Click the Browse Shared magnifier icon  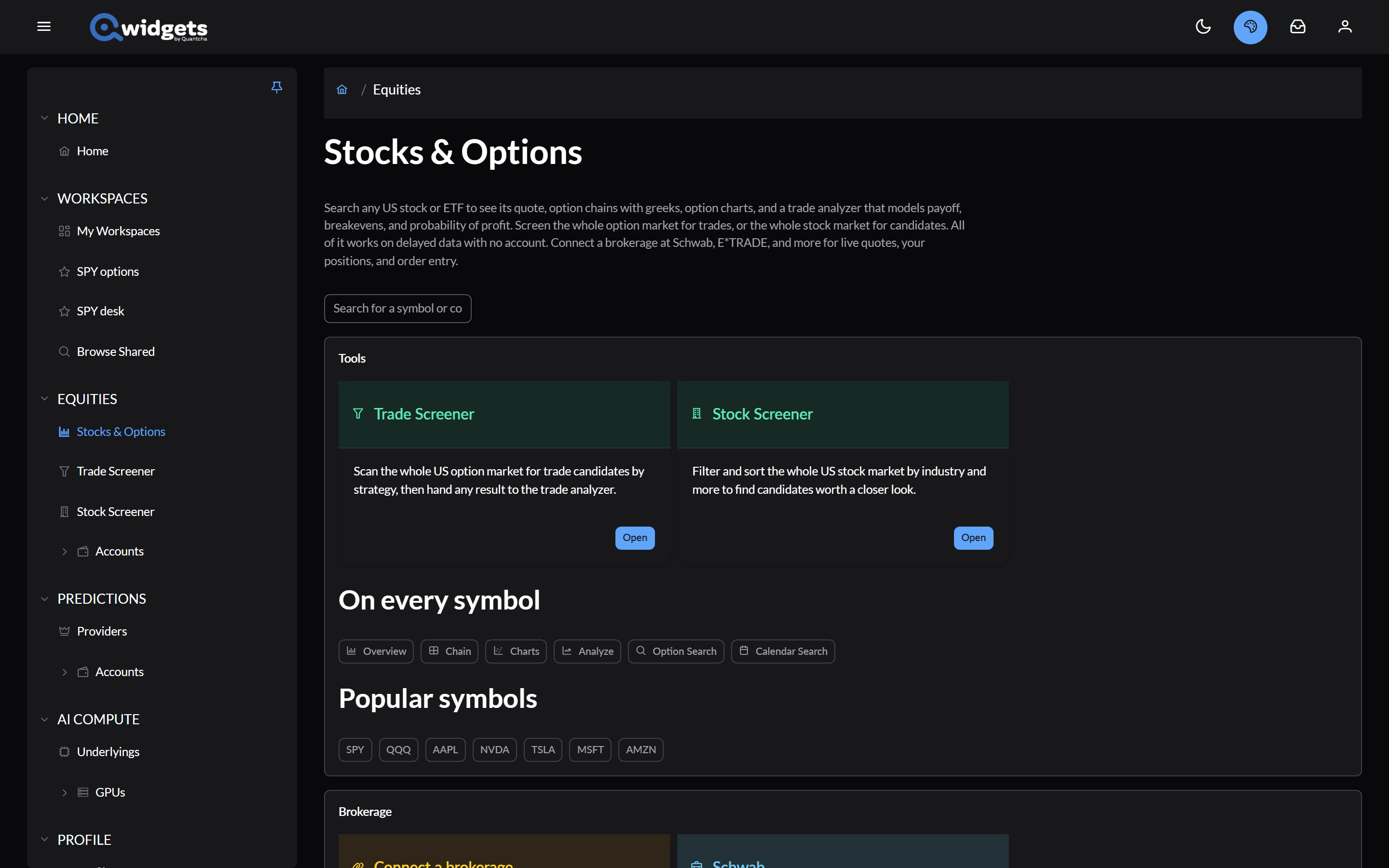[64, 352]
